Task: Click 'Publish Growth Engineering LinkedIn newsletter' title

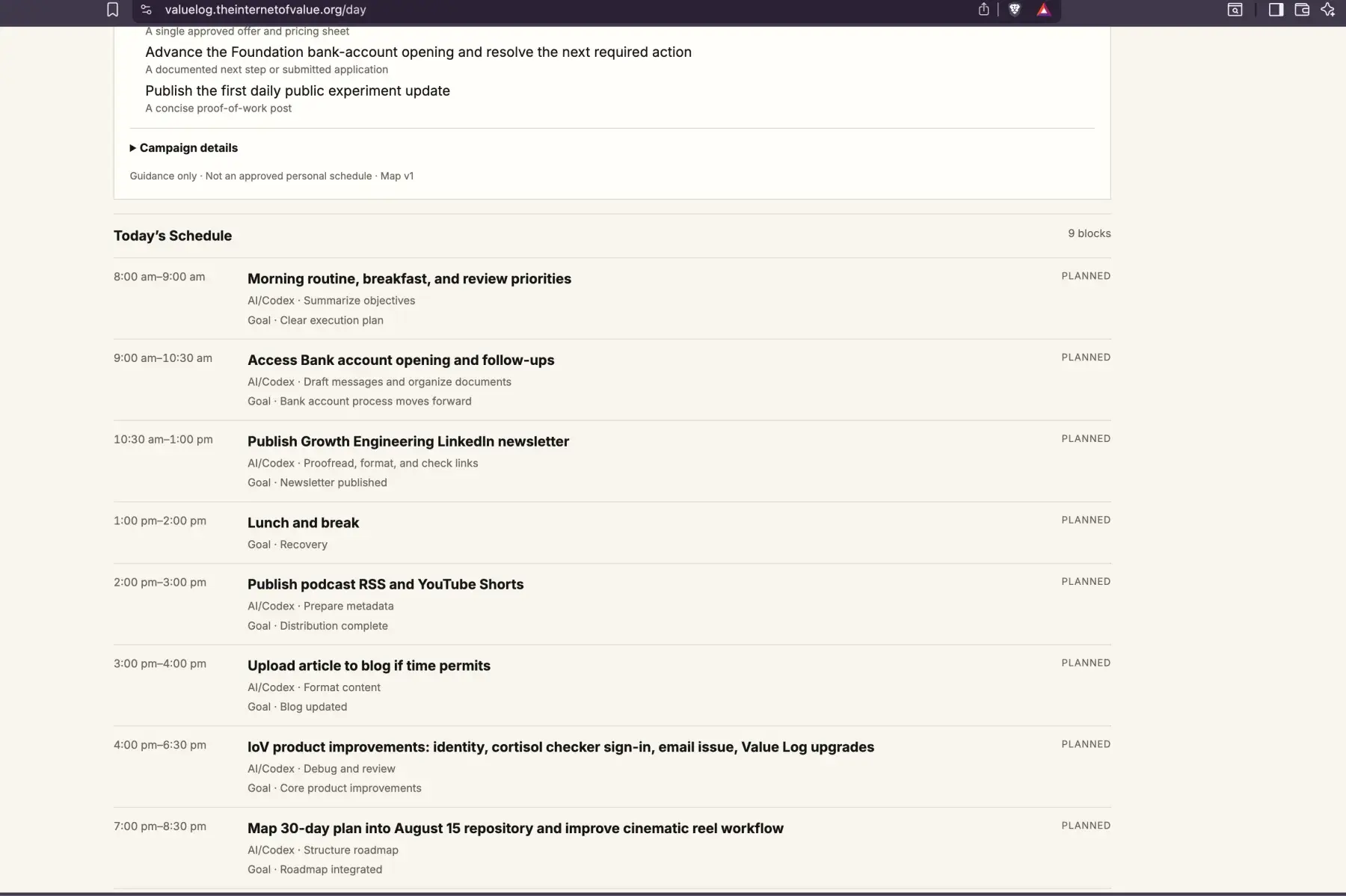Action: [408, 442]
